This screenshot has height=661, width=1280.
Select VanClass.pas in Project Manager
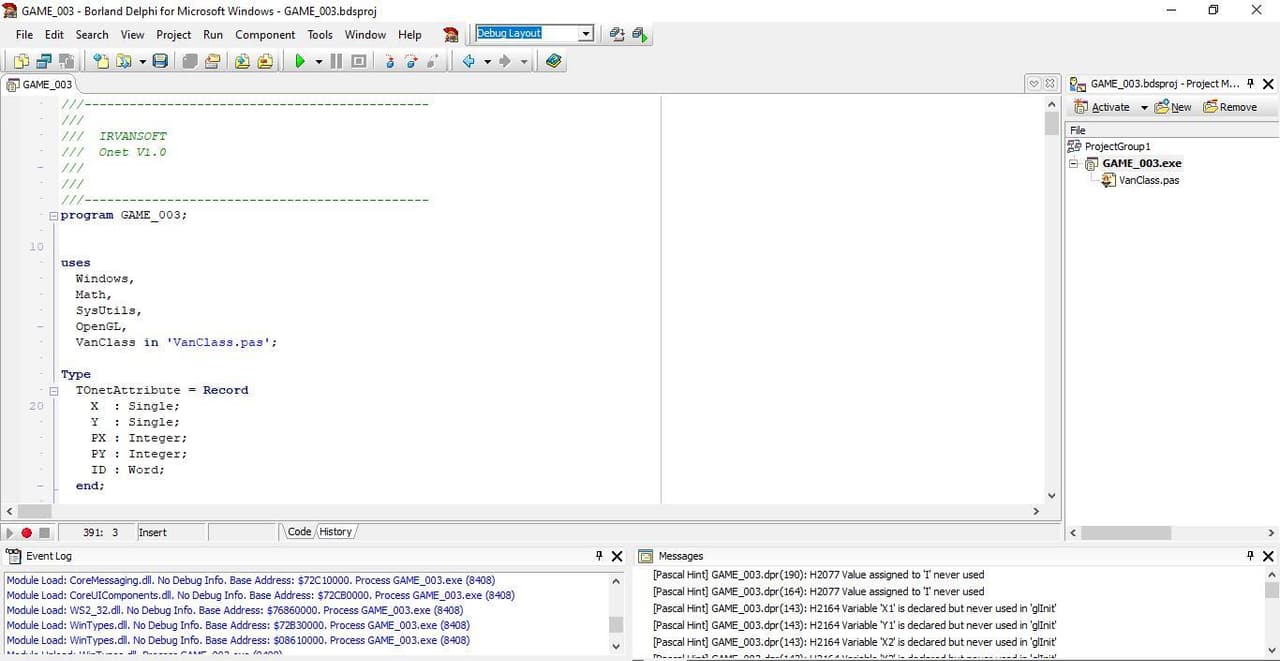(1148, 180)
